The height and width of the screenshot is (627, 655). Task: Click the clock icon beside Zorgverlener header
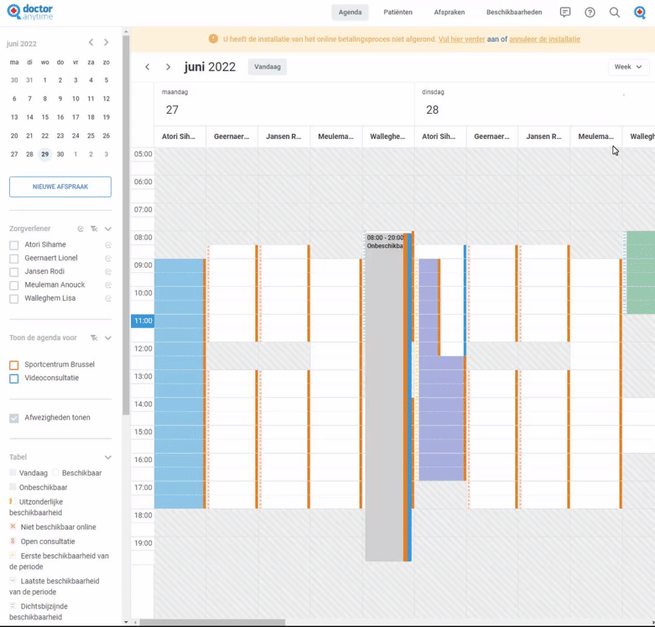(x=81, y=229)
